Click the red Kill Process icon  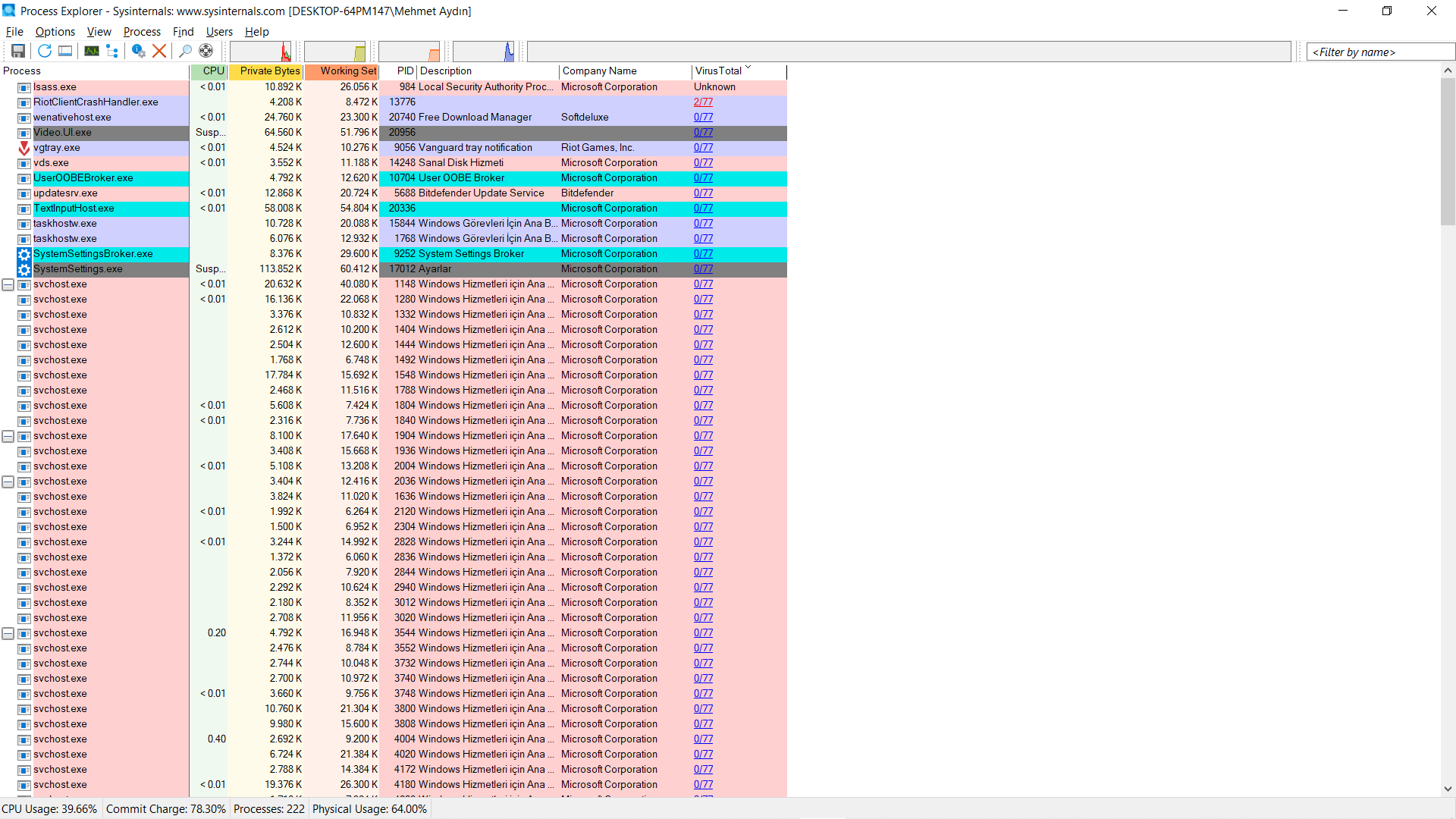[x=159, y=51]
